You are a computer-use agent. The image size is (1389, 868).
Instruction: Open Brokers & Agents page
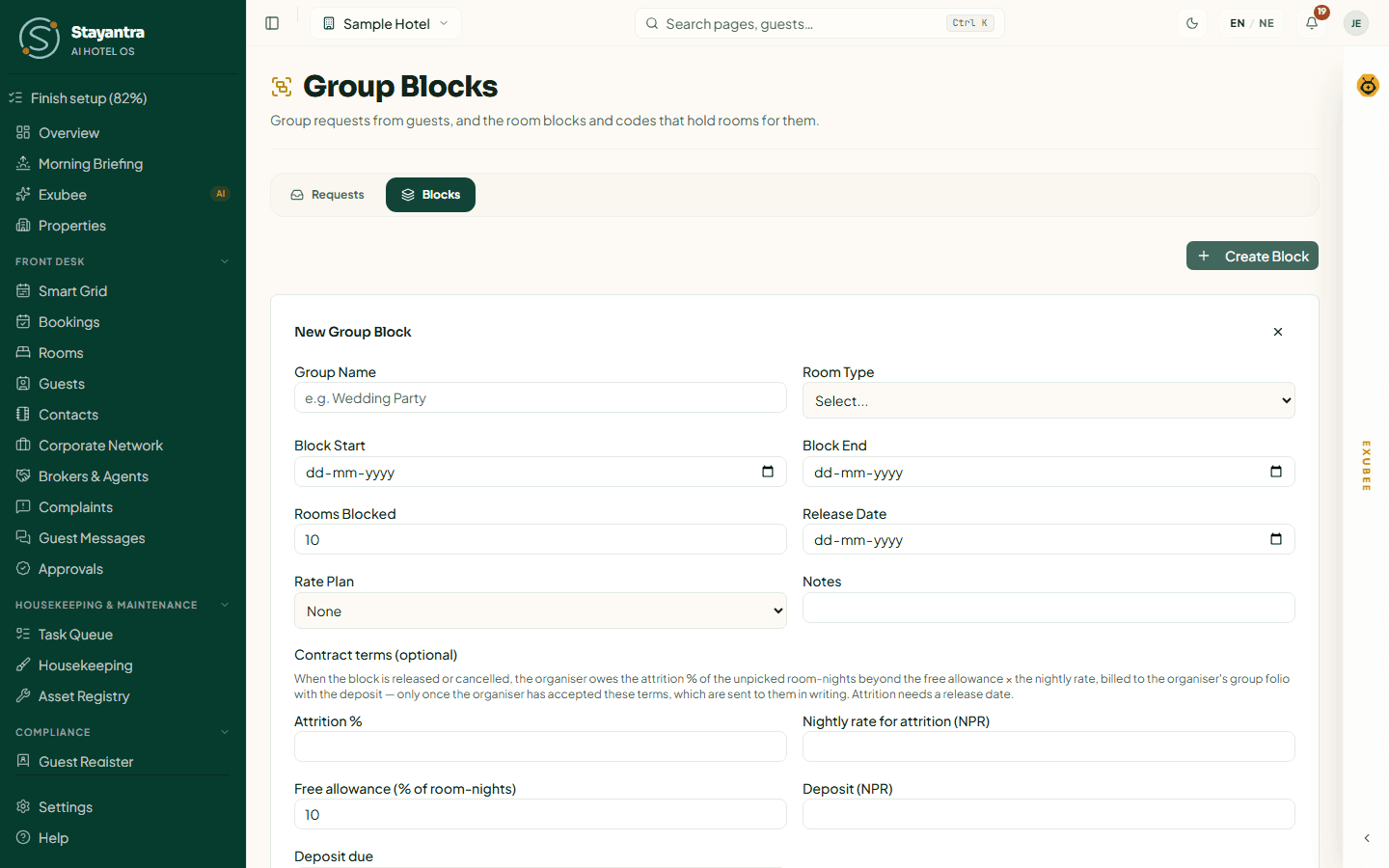pyautogui.click(x=123, y=476)
